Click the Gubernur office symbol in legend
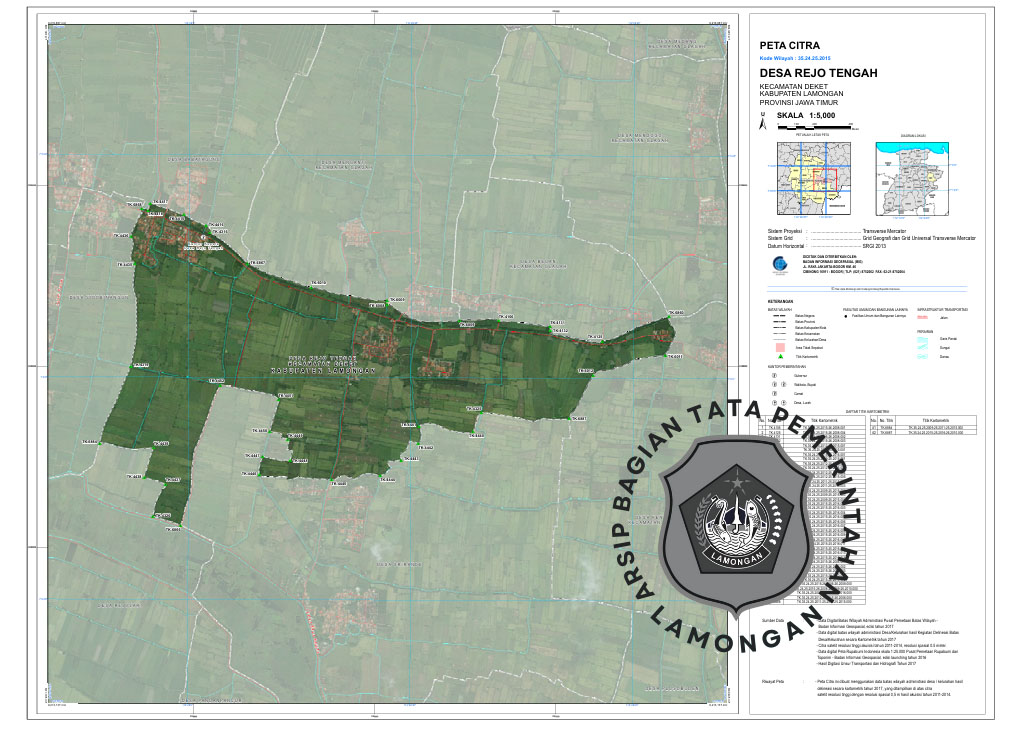1029x730 pixels. (774, 376)
